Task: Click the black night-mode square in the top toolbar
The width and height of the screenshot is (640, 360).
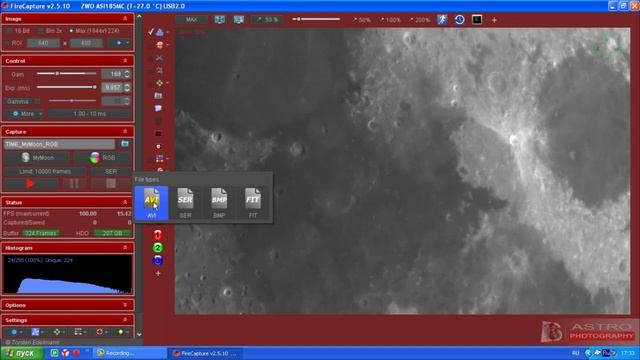Action: point(477,20)
